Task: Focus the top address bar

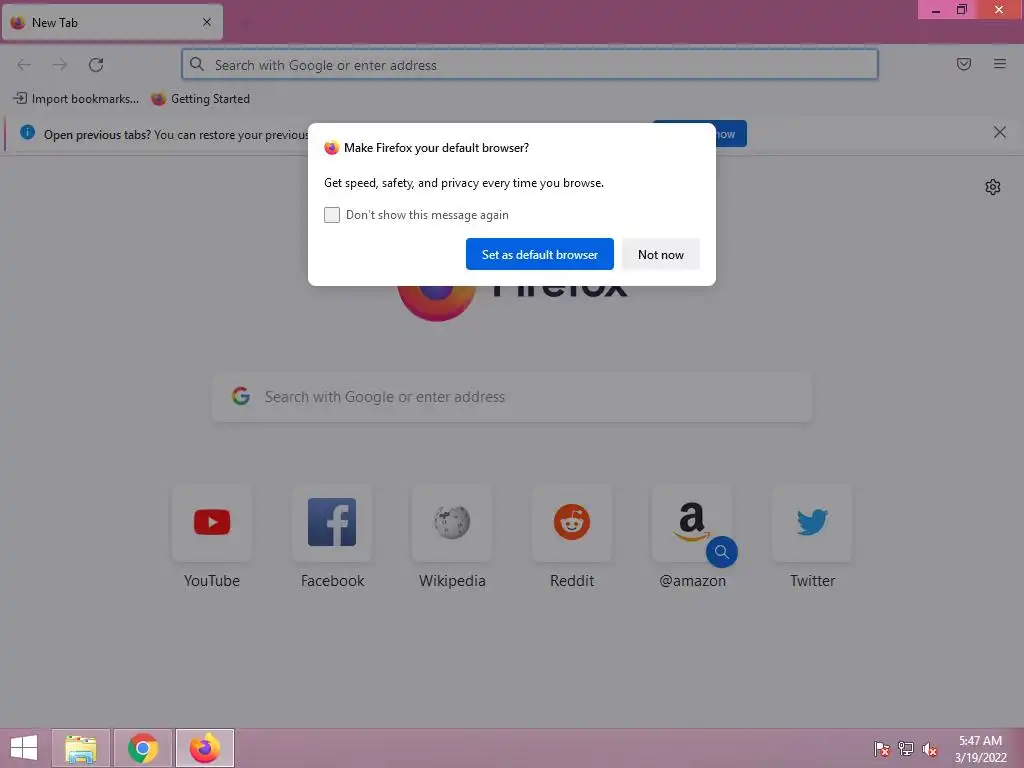Action: [x=530, y=65]
